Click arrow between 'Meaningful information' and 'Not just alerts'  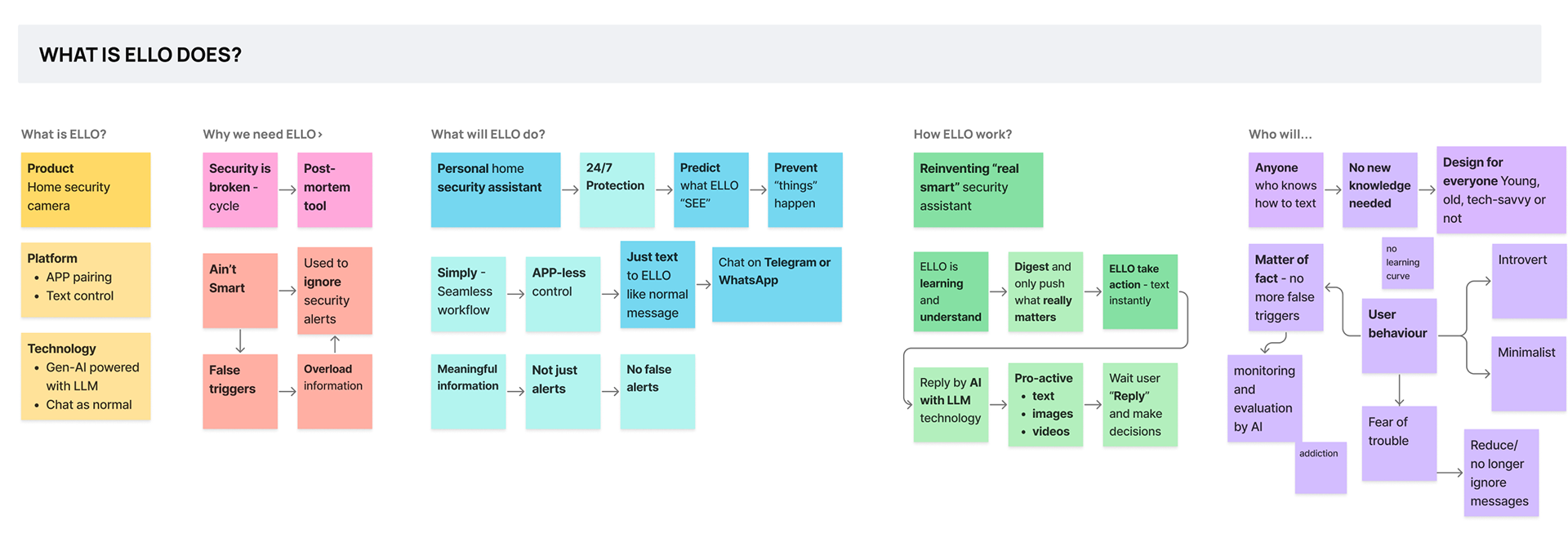click(x=515, y=391)
